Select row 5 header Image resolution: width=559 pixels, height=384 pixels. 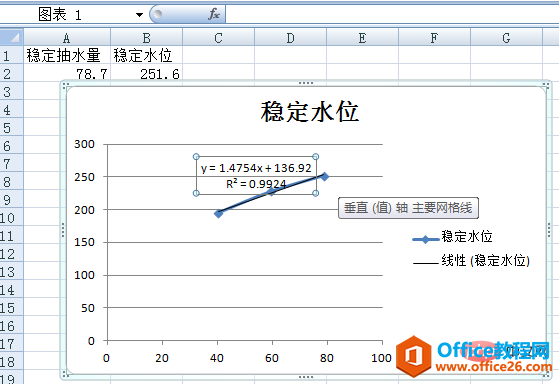tap(11, 127)
